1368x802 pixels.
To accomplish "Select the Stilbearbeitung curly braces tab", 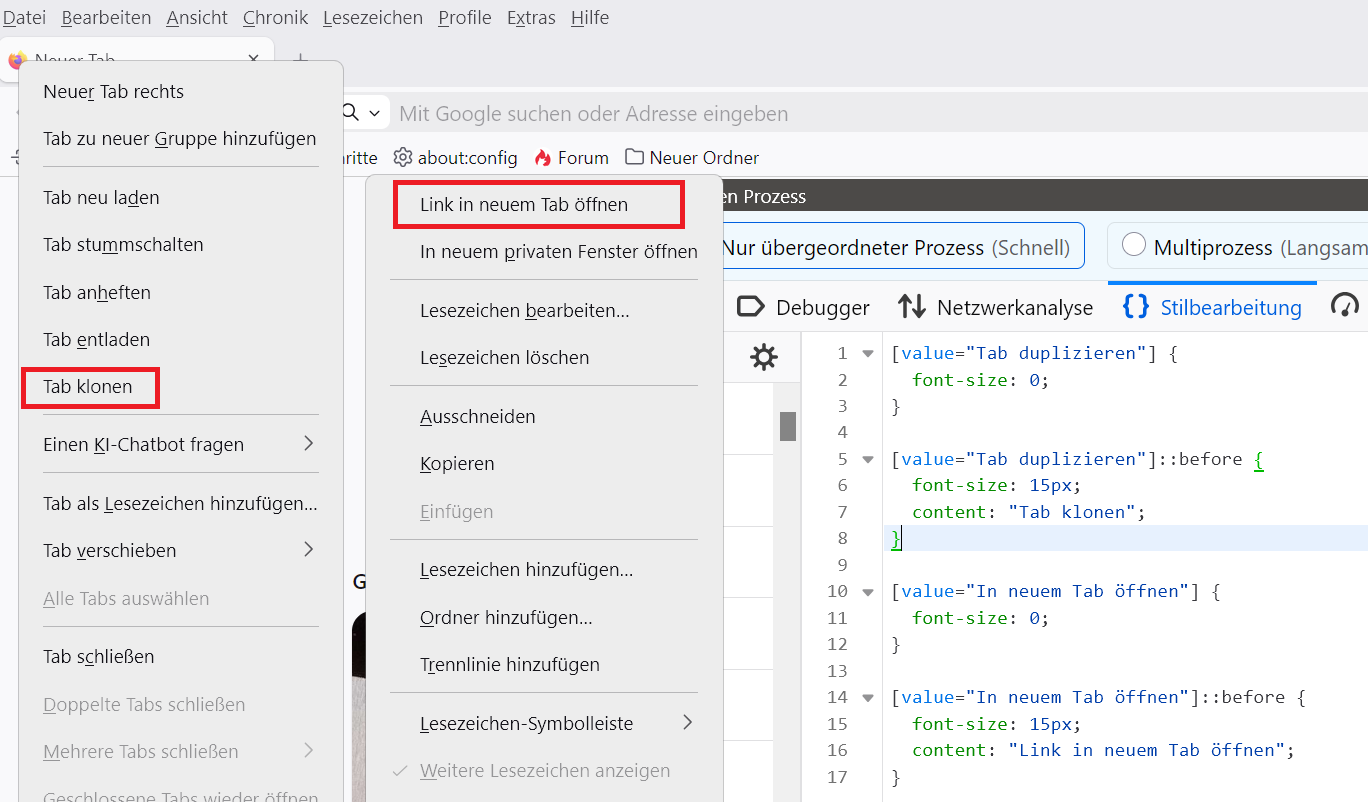I will 1212,307.
